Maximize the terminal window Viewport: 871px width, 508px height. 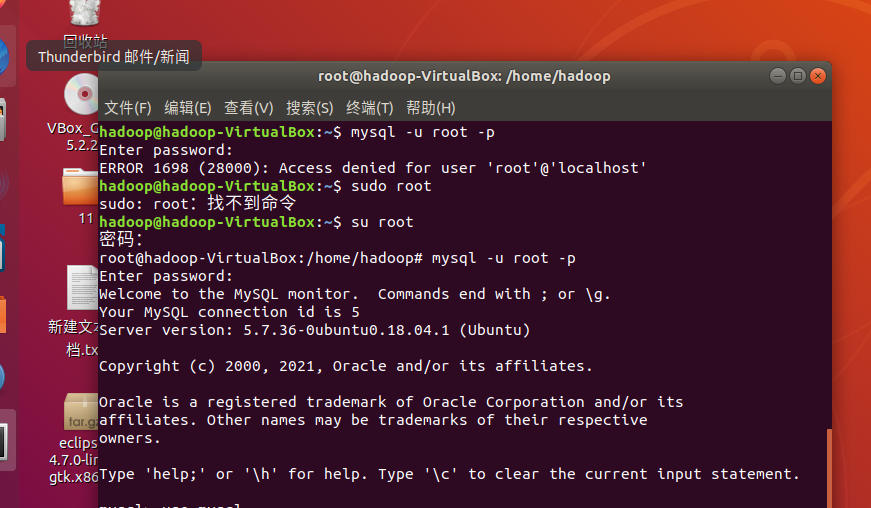(798, 76)
